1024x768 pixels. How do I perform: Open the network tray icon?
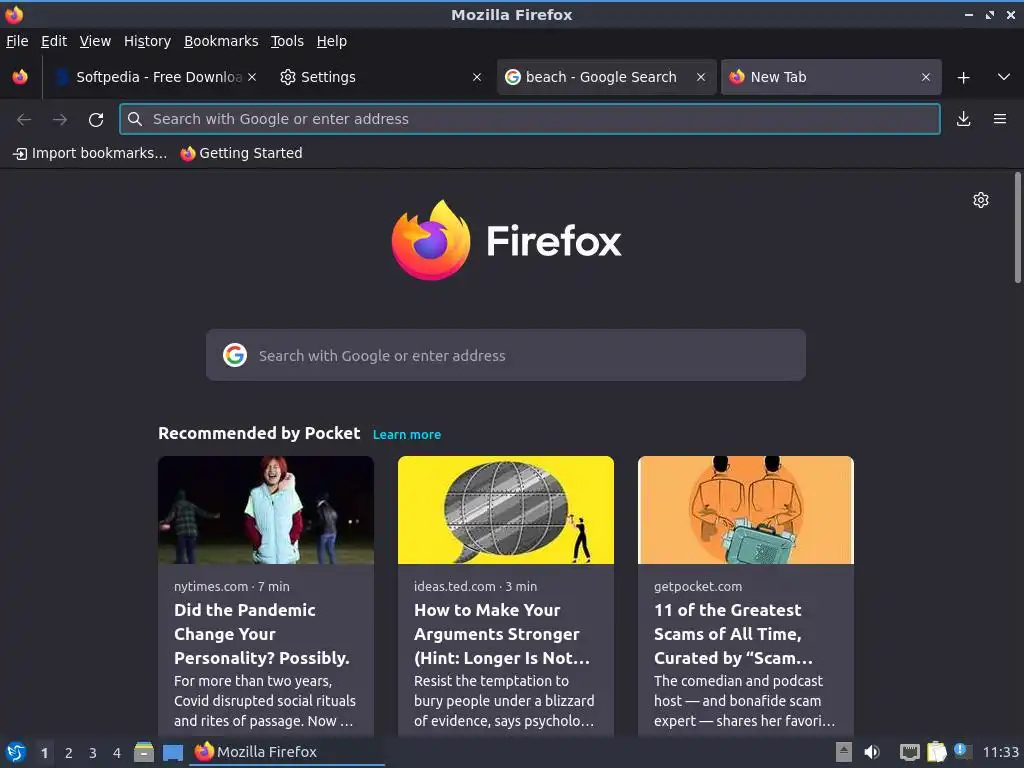click(909, 752)
